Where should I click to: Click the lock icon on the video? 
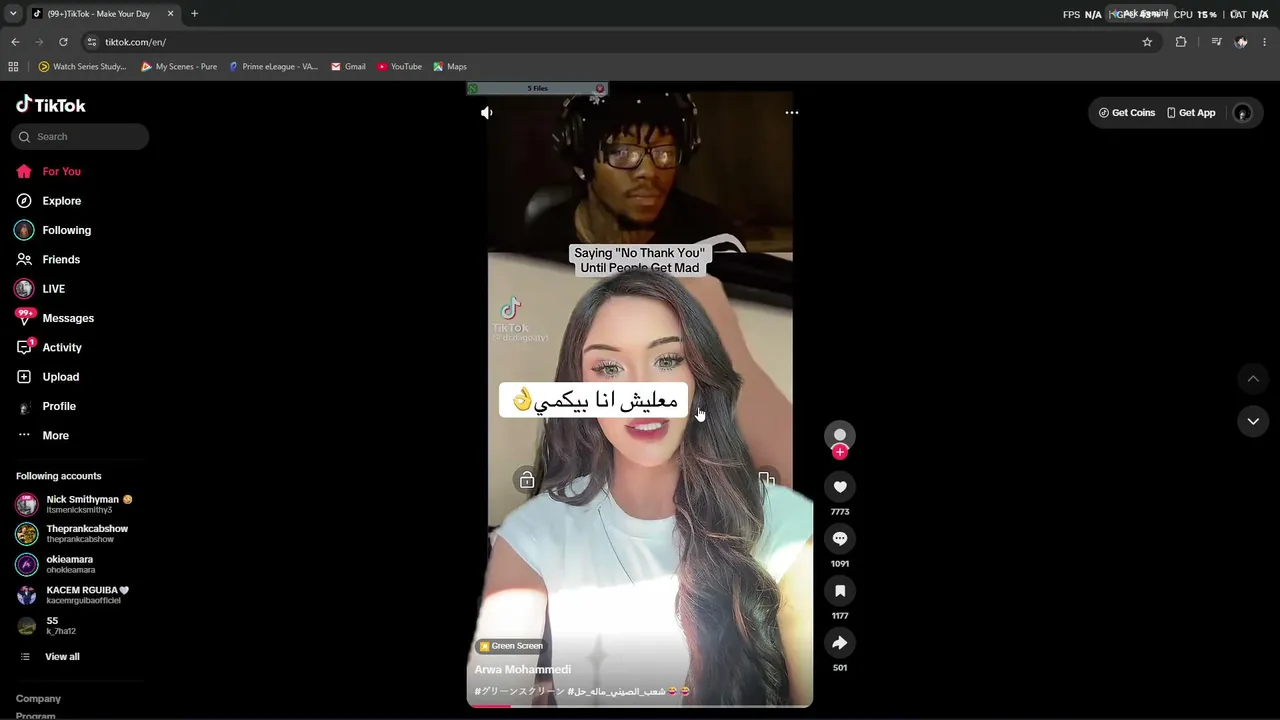coord(527,481)
